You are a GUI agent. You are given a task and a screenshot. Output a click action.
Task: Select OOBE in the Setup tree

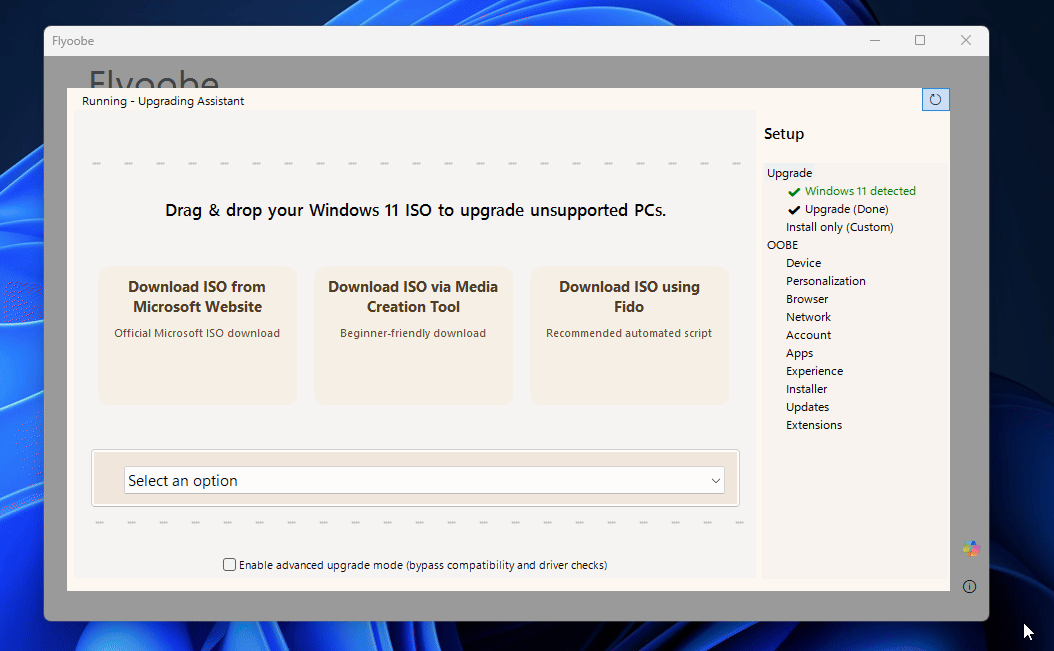(782, 245)
